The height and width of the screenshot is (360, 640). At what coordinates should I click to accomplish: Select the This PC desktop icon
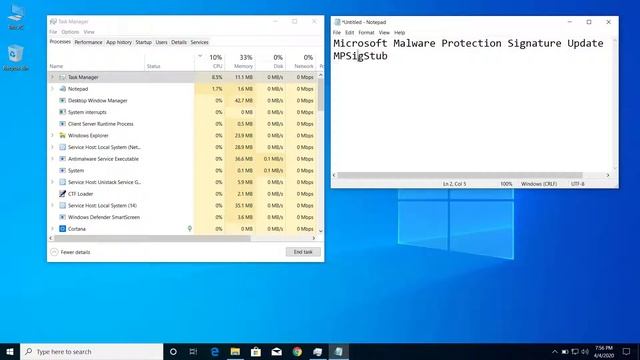click(x=16, y=17)
